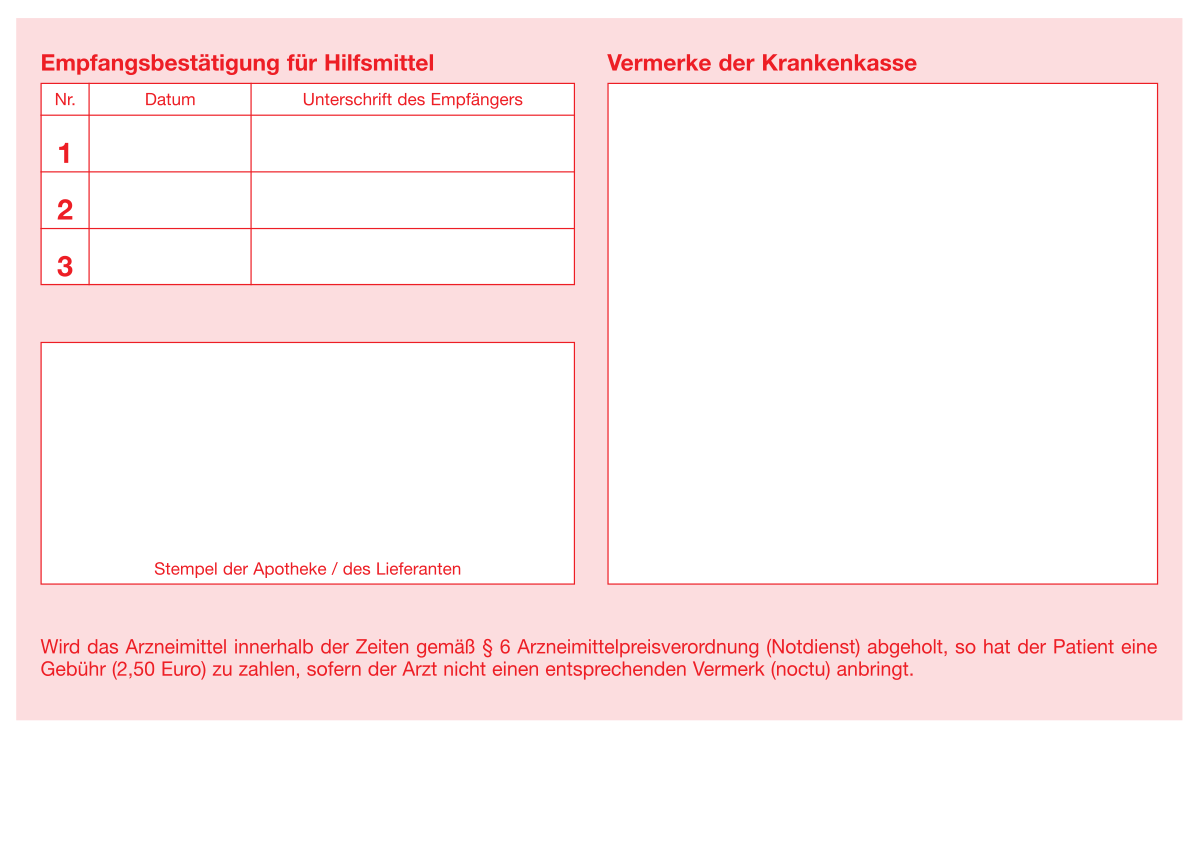Click the signature field in row 1
1200x851 pixels.
pyautogui.click(x=412, y=144)
